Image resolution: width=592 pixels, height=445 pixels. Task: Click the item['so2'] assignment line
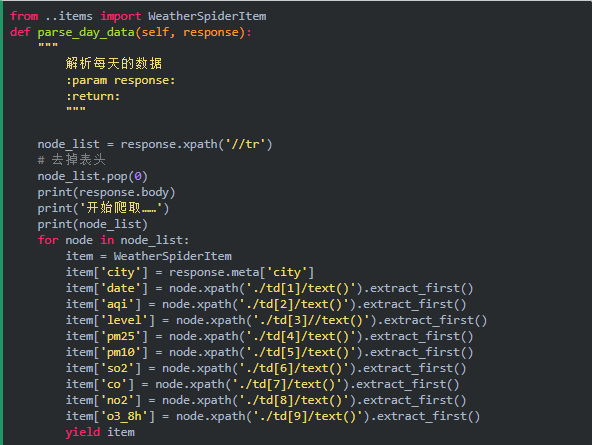266,368
